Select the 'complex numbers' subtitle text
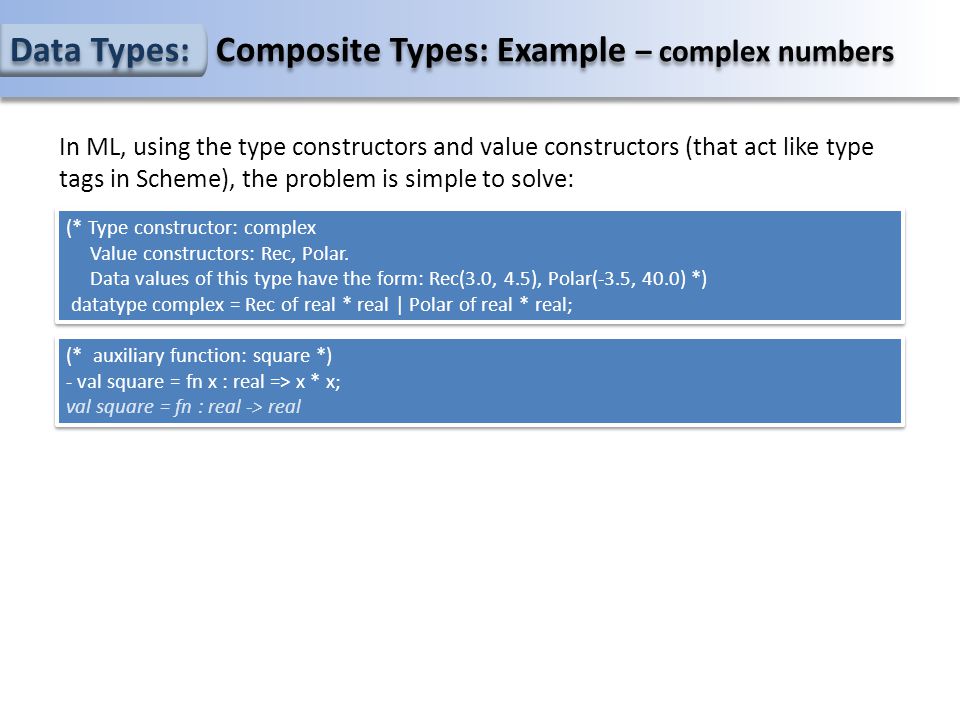The height and width of the screenshot is (720, 960). (776, 52)
